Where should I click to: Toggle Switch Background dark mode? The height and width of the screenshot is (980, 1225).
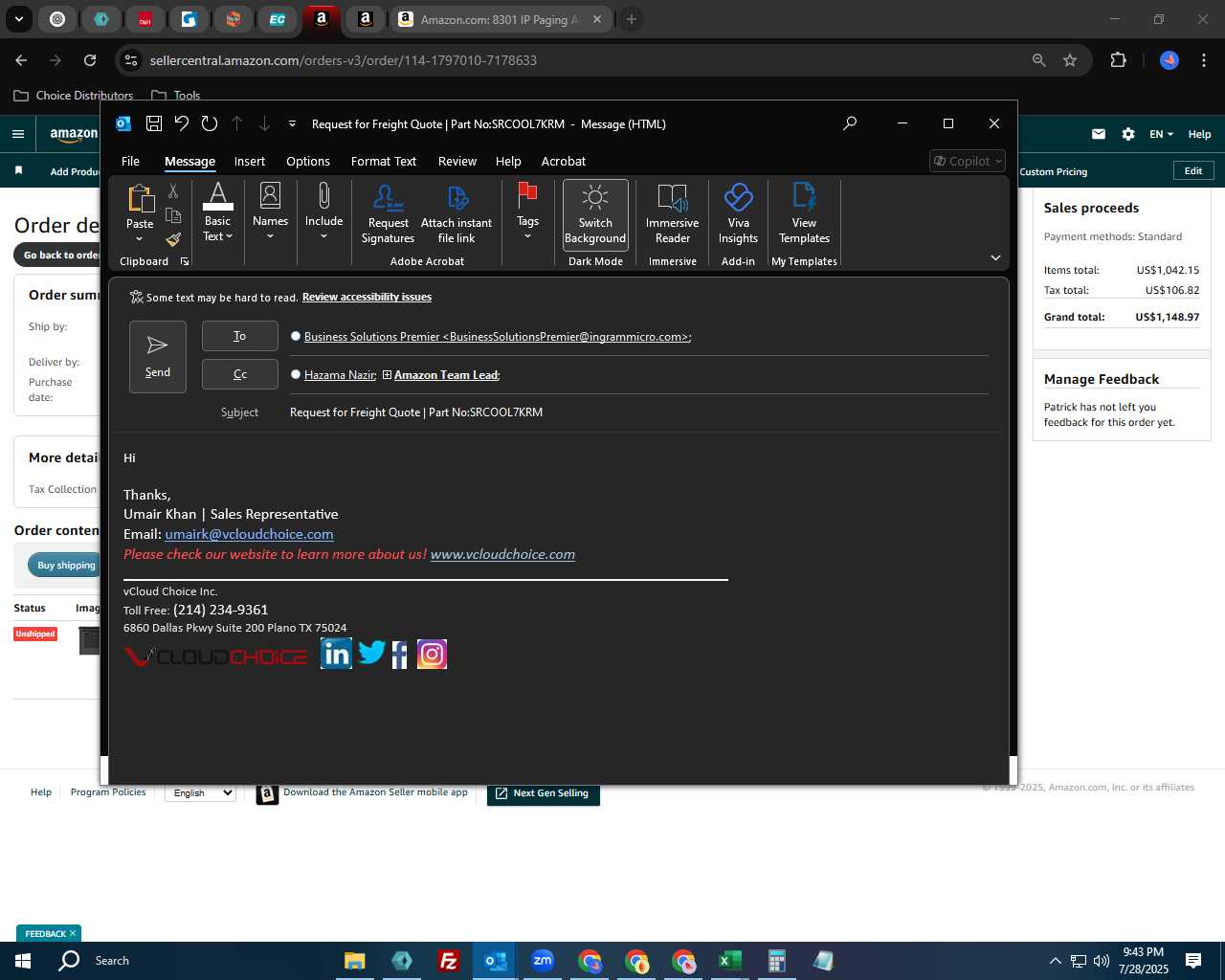click(x=595, y=214)
